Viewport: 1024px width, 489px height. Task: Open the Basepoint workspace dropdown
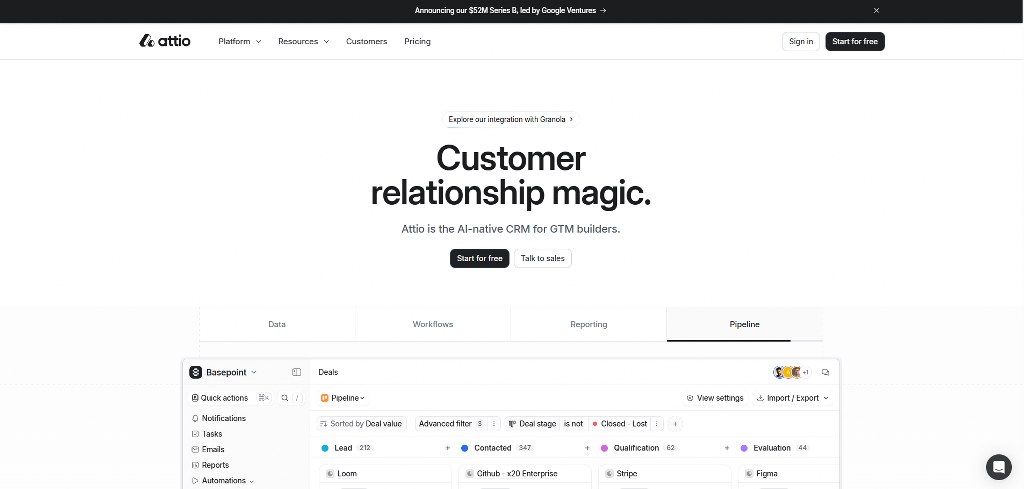[223, 372]
